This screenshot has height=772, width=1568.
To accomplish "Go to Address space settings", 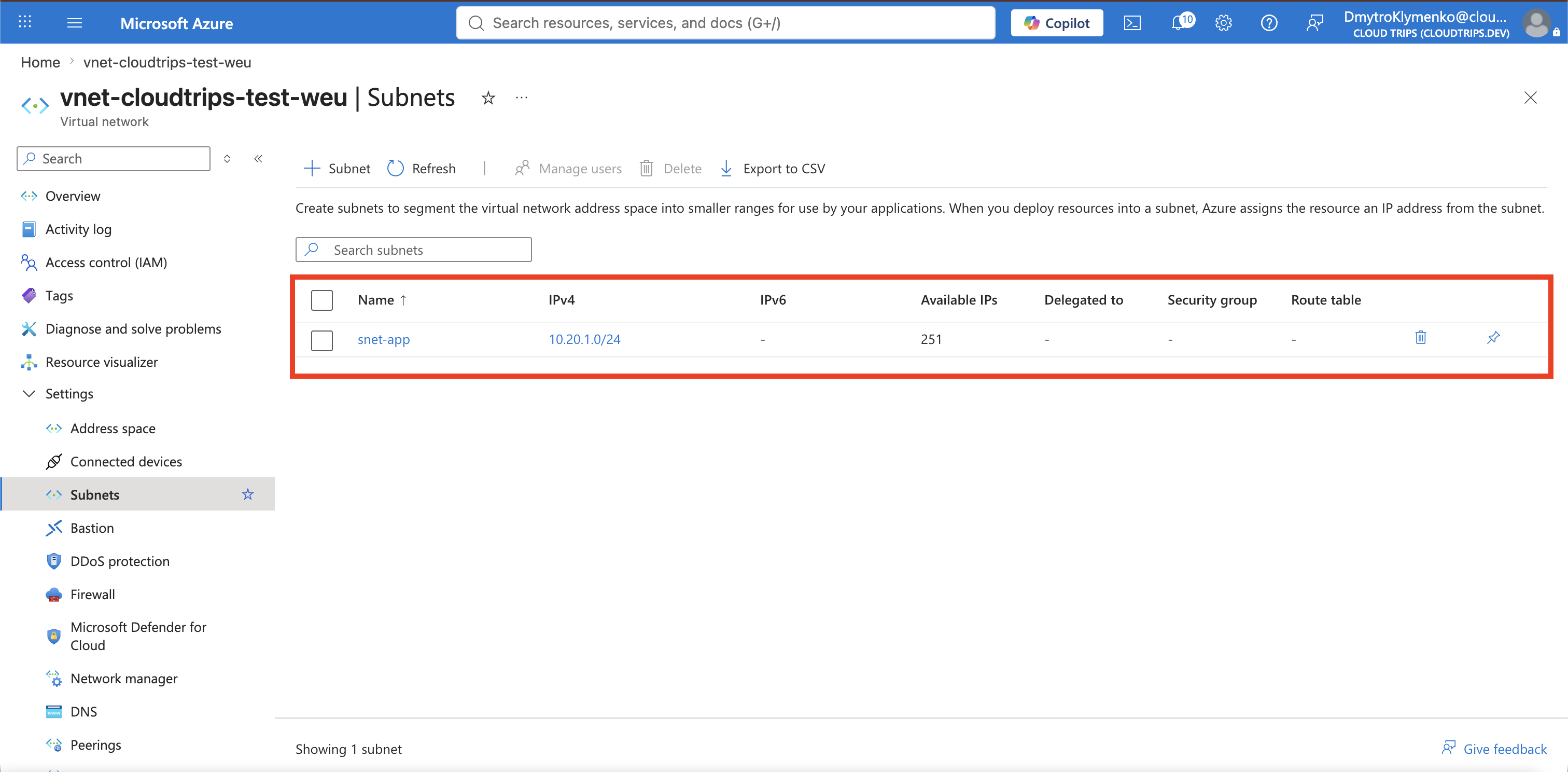I will [x=113, y=429].
